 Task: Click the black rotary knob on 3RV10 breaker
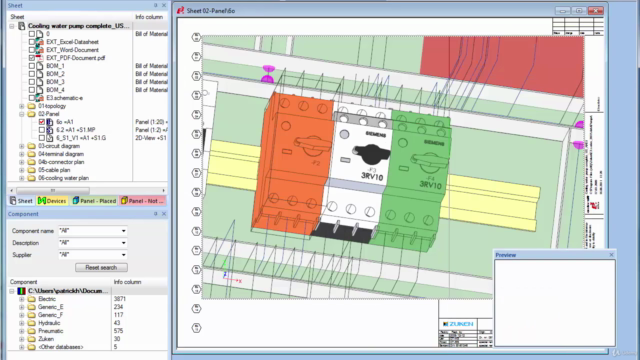tap(371, 154)
